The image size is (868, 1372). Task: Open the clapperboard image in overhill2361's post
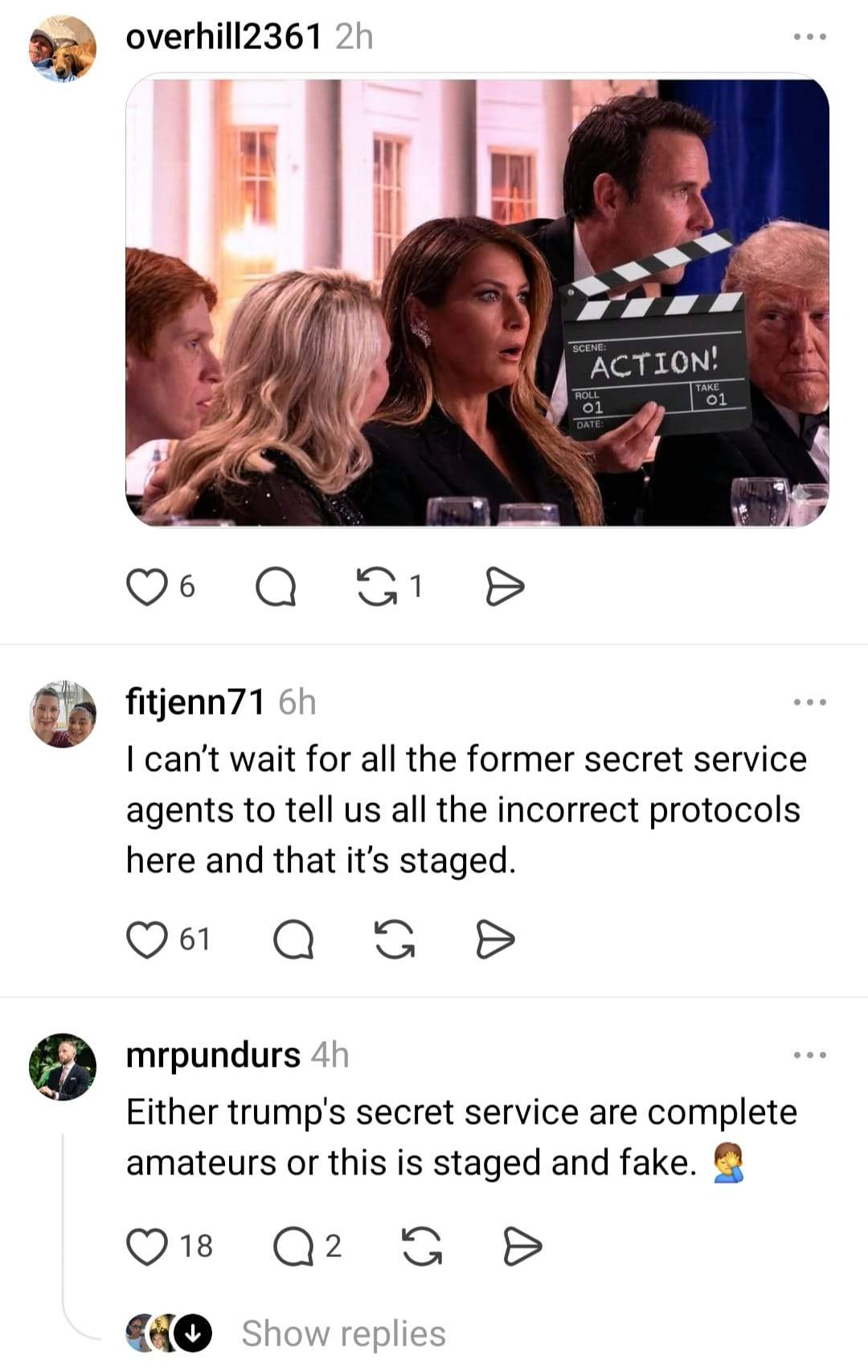[x=477, y=301]
